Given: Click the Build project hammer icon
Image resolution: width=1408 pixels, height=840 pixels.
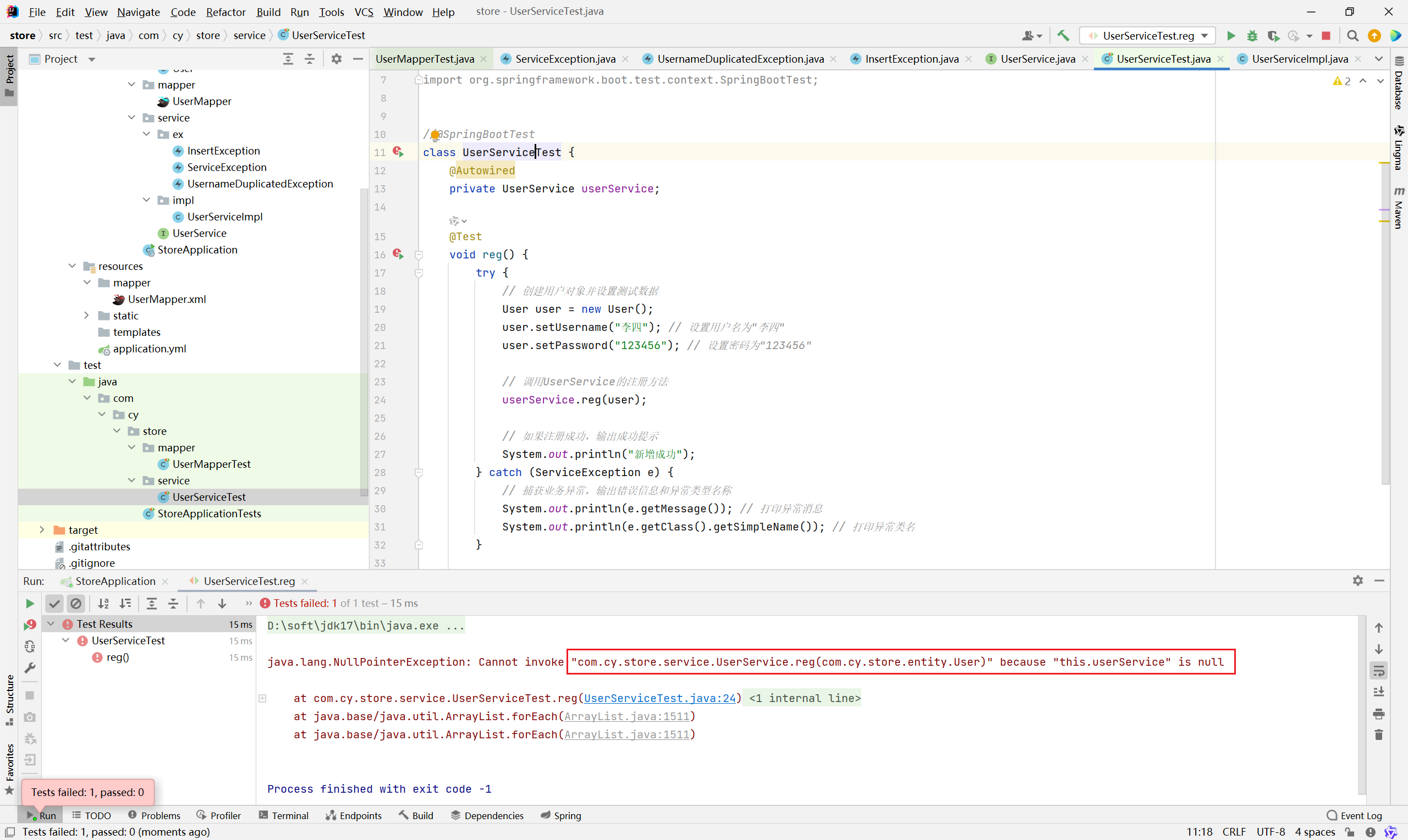Looking at the screenshot, I should point(1063,36).
